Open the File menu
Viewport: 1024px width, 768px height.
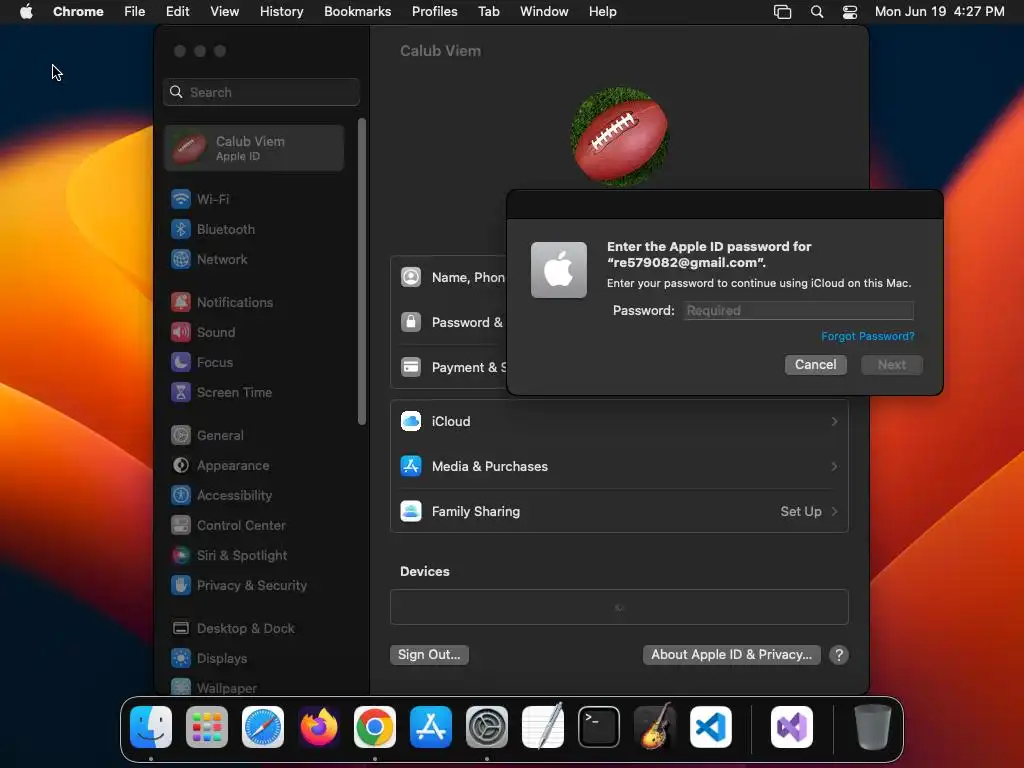135,11
